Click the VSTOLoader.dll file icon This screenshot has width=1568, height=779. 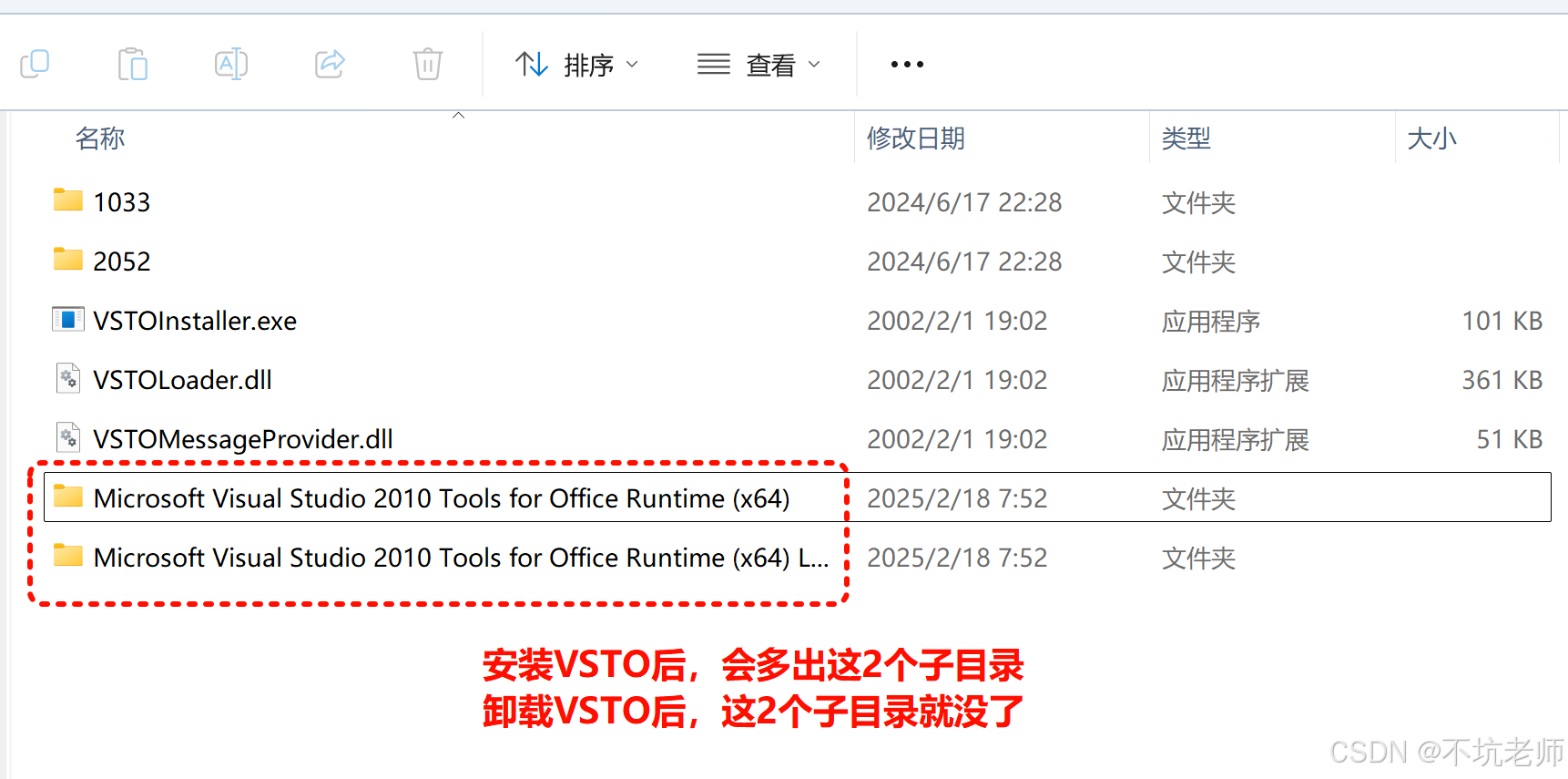(68, 378)
